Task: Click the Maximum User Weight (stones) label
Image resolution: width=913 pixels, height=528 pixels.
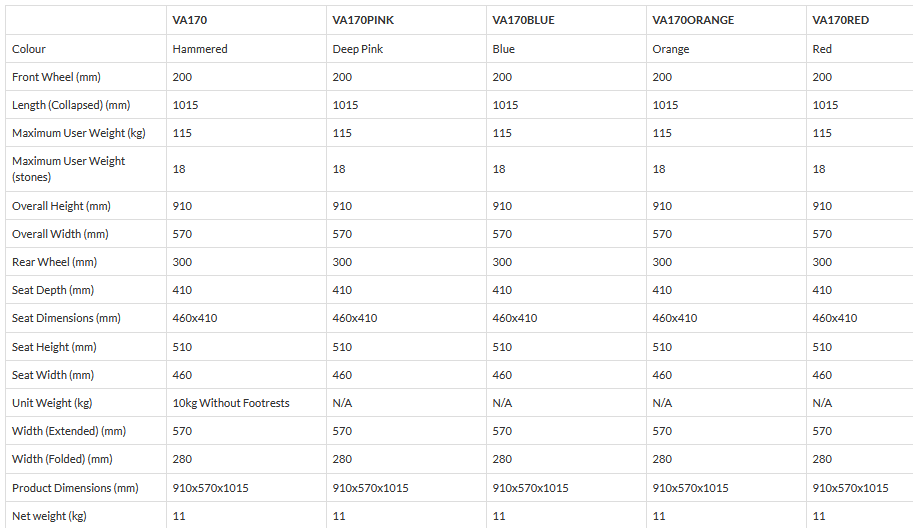Action: tap(69, 168)
